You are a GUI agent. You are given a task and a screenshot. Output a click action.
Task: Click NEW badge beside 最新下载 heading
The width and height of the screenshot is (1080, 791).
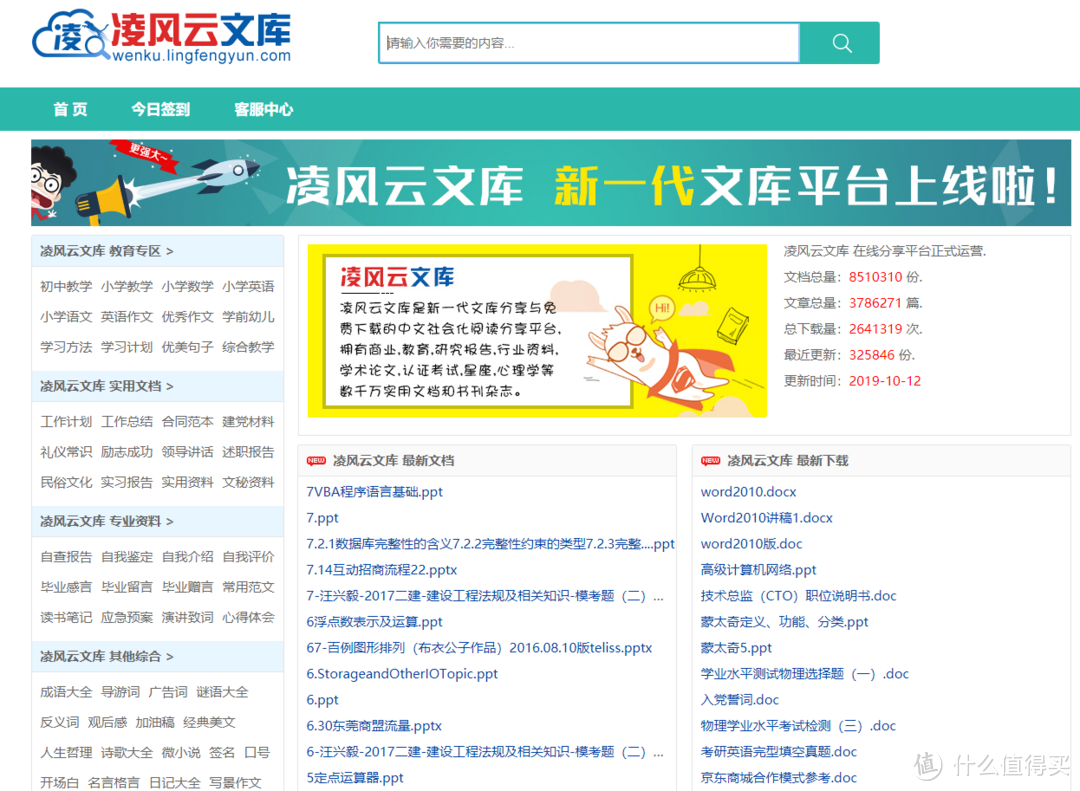(711, 461)
